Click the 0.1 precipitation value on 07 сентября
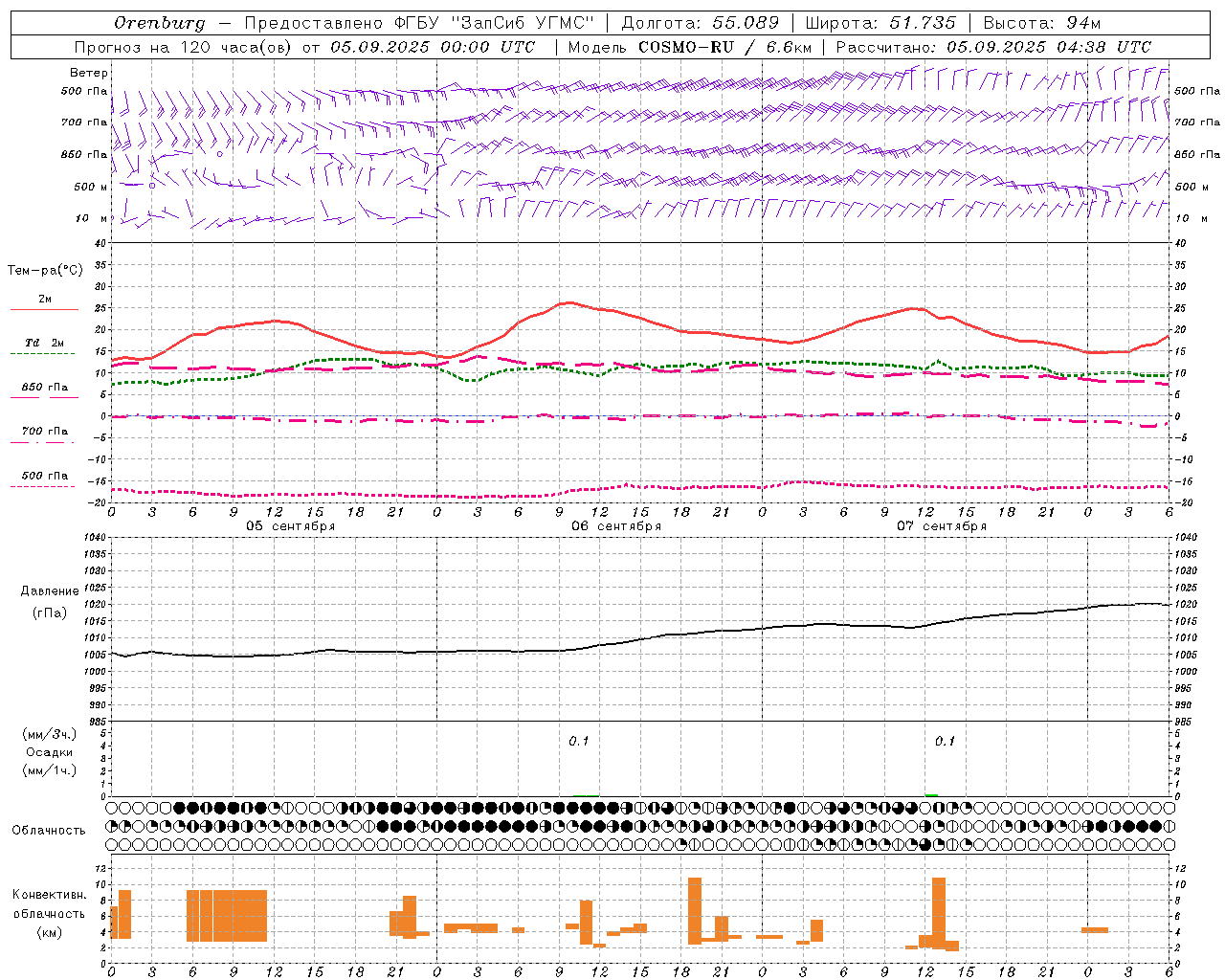Image resolution: width=1225 pixels, height=980 pixels. click(945, 742)
